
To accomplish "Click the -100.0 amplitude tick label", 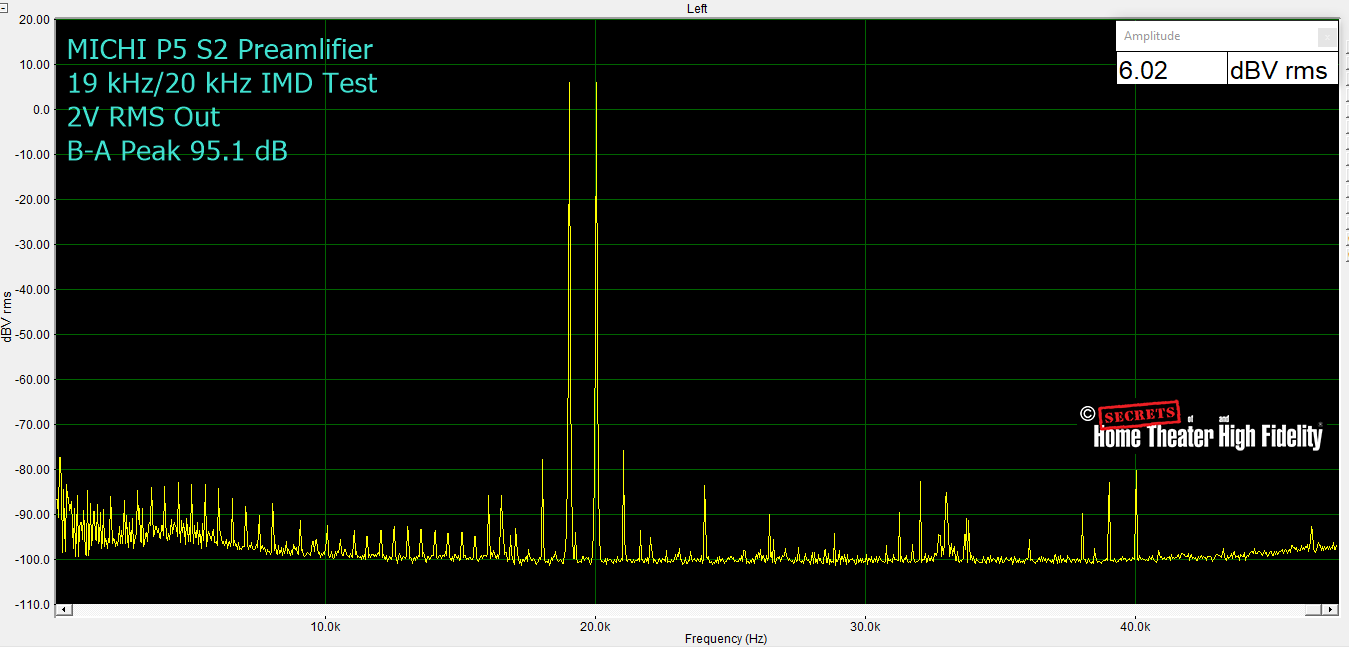I will [x=33, y=560].
